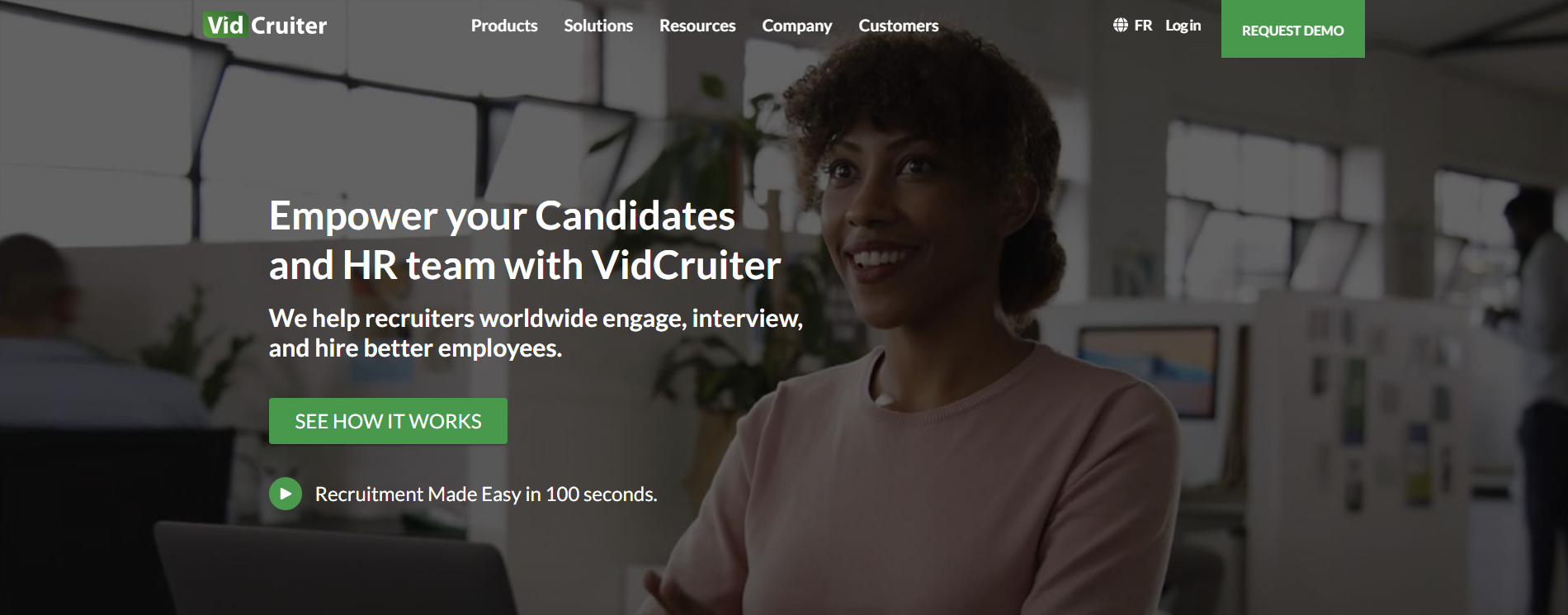Image resolution: width=1568 pixels, height=615 pixels.
Task: Click the We help recruiters worldwide subheading
Action: click(x=536, y=333)
